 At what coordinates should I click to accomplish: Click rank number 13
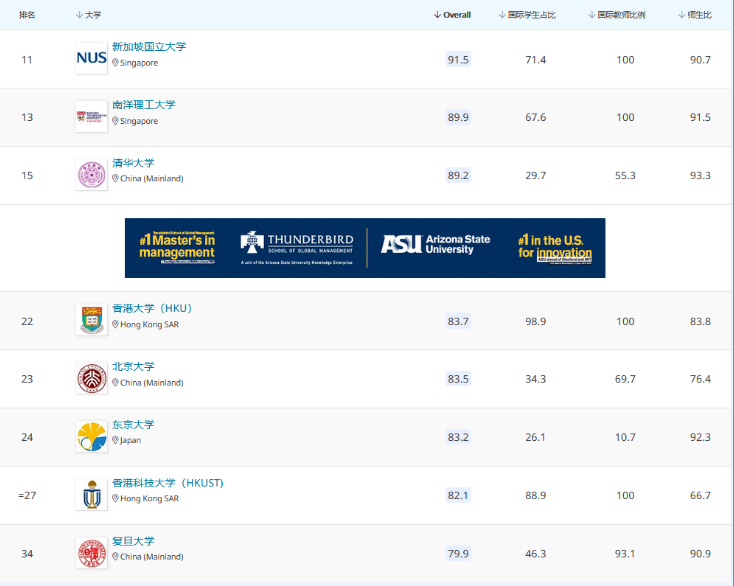point(27,117)
